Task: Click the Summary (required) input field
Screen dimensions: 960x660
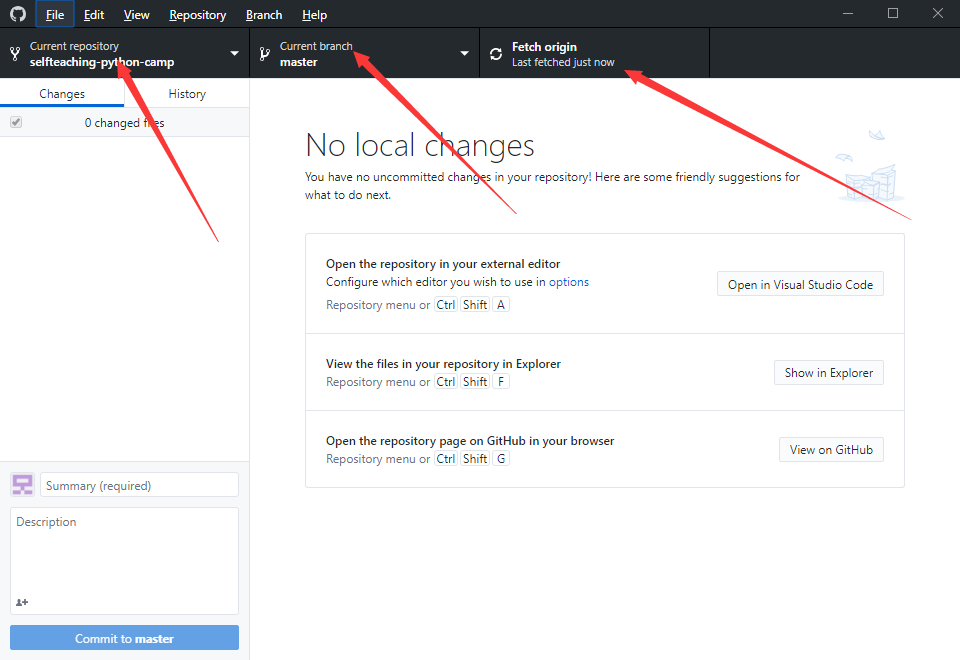Action: (x=140, y=485)
